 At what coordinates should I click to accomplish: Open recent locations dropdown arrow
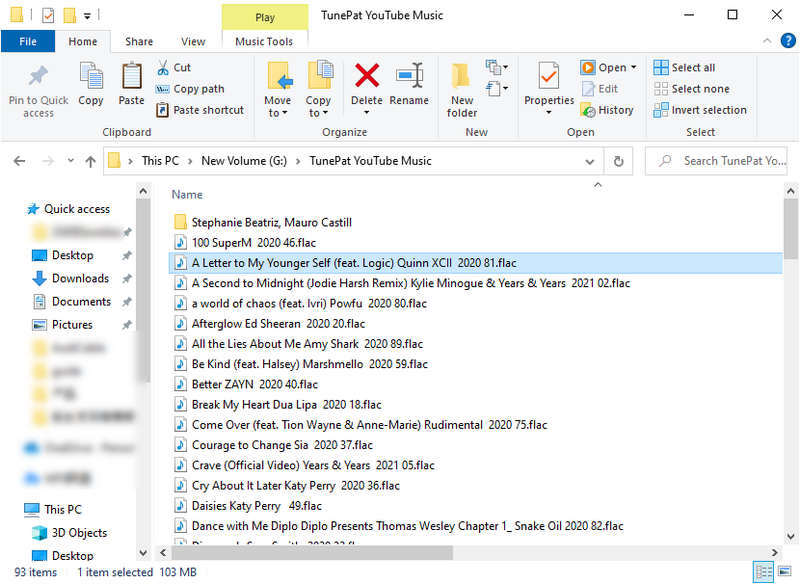[71, 161]
